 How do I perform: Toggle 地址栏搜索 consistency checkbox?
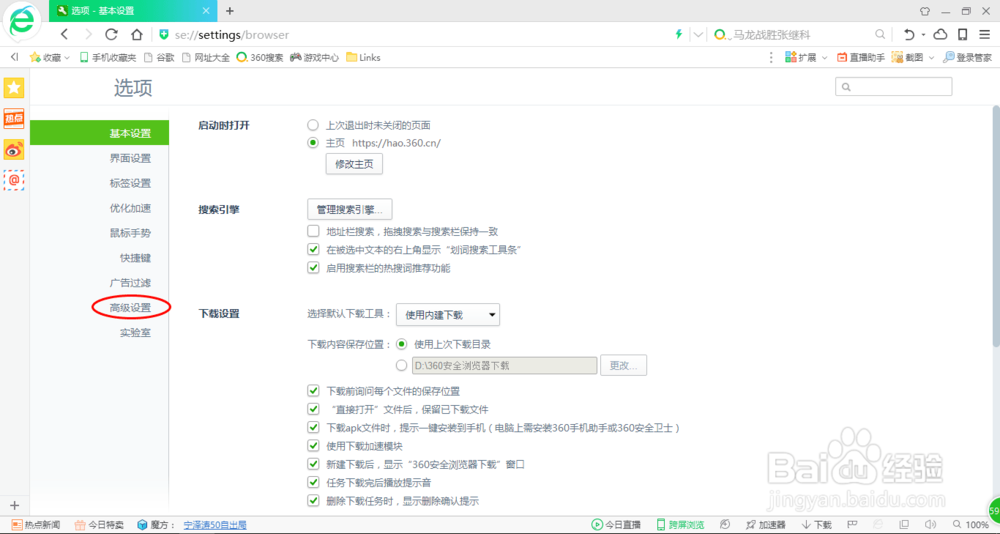[x=313, y=231]
